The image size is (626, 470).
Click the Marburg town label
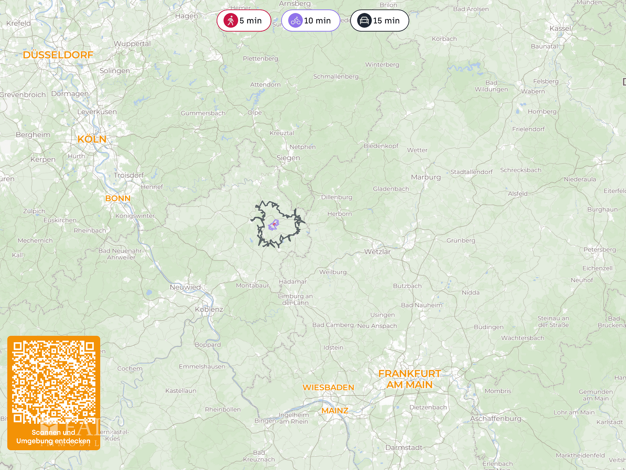426,177
